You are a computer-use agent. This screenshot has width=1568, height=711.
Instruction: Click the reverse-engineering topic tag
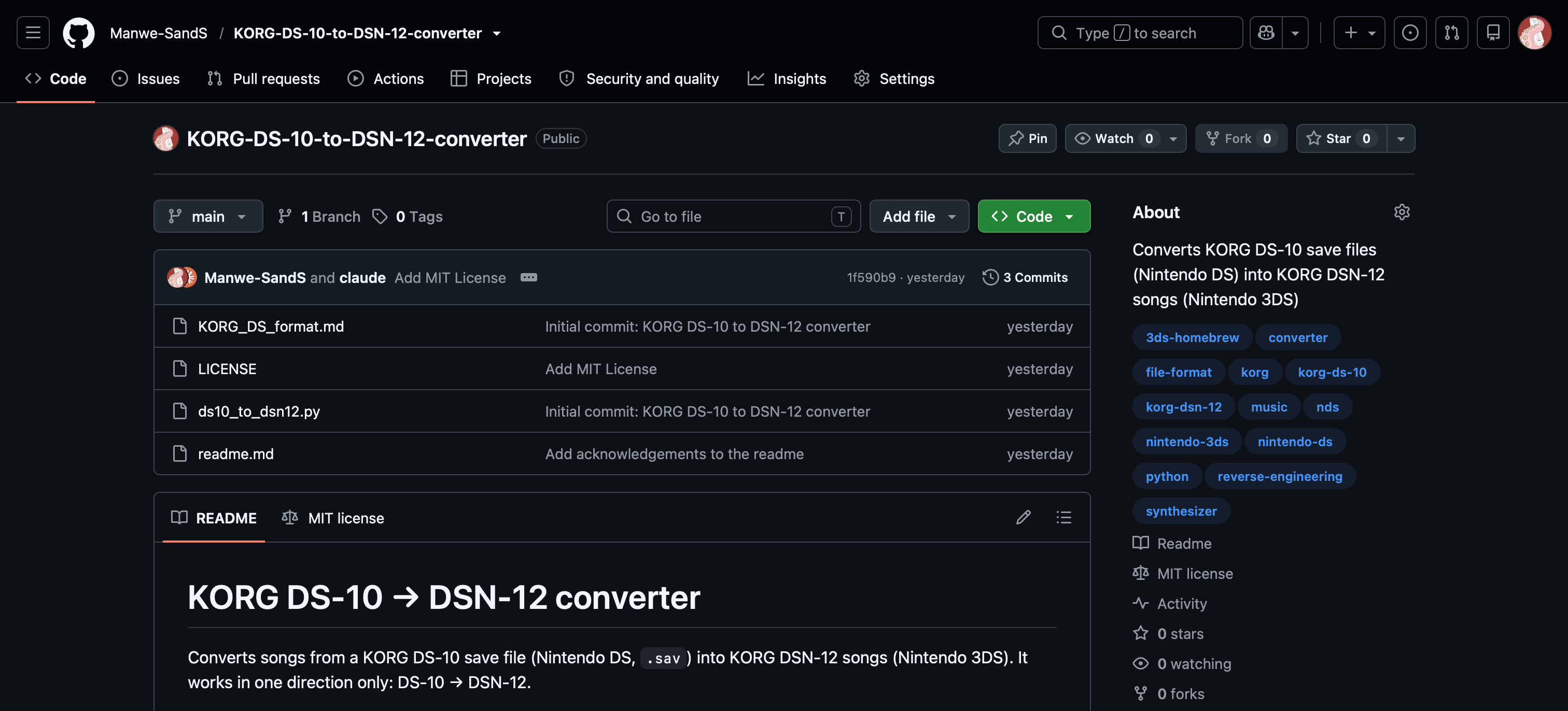(1280, 476)
